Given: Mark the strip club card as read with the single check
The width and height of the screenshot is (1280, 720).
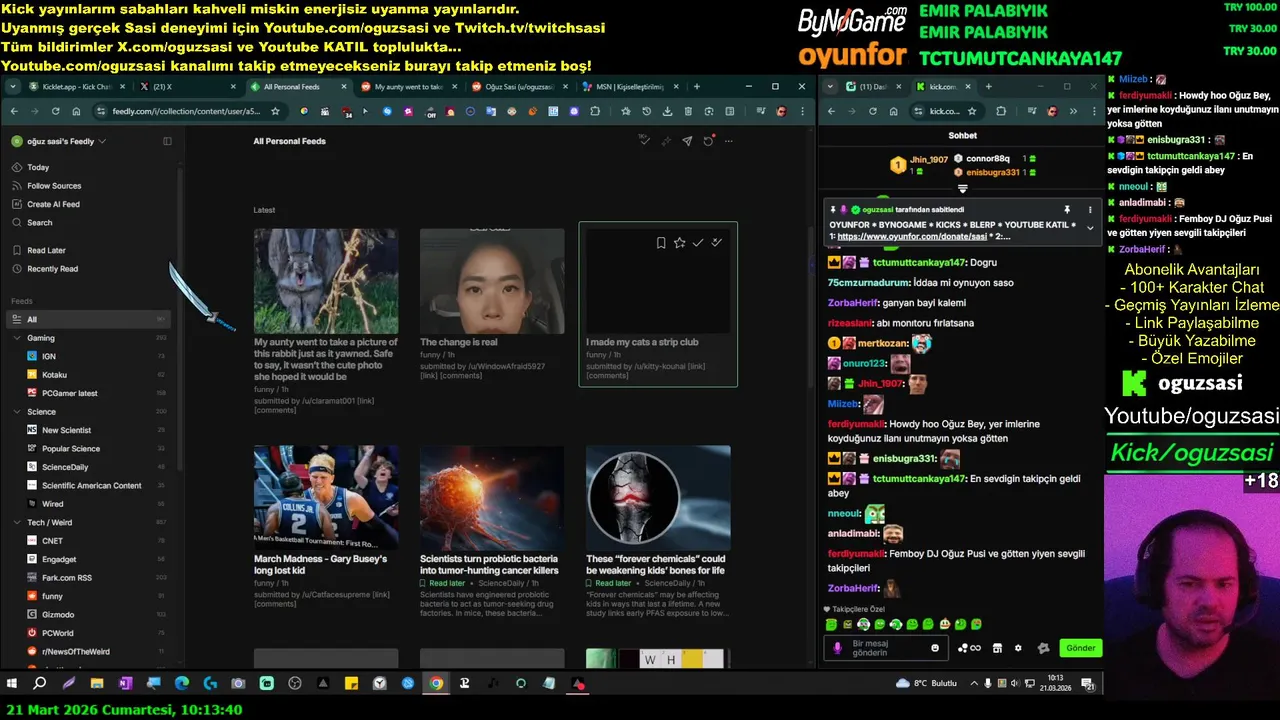Looking at the screenshot, I should point(698,242).
